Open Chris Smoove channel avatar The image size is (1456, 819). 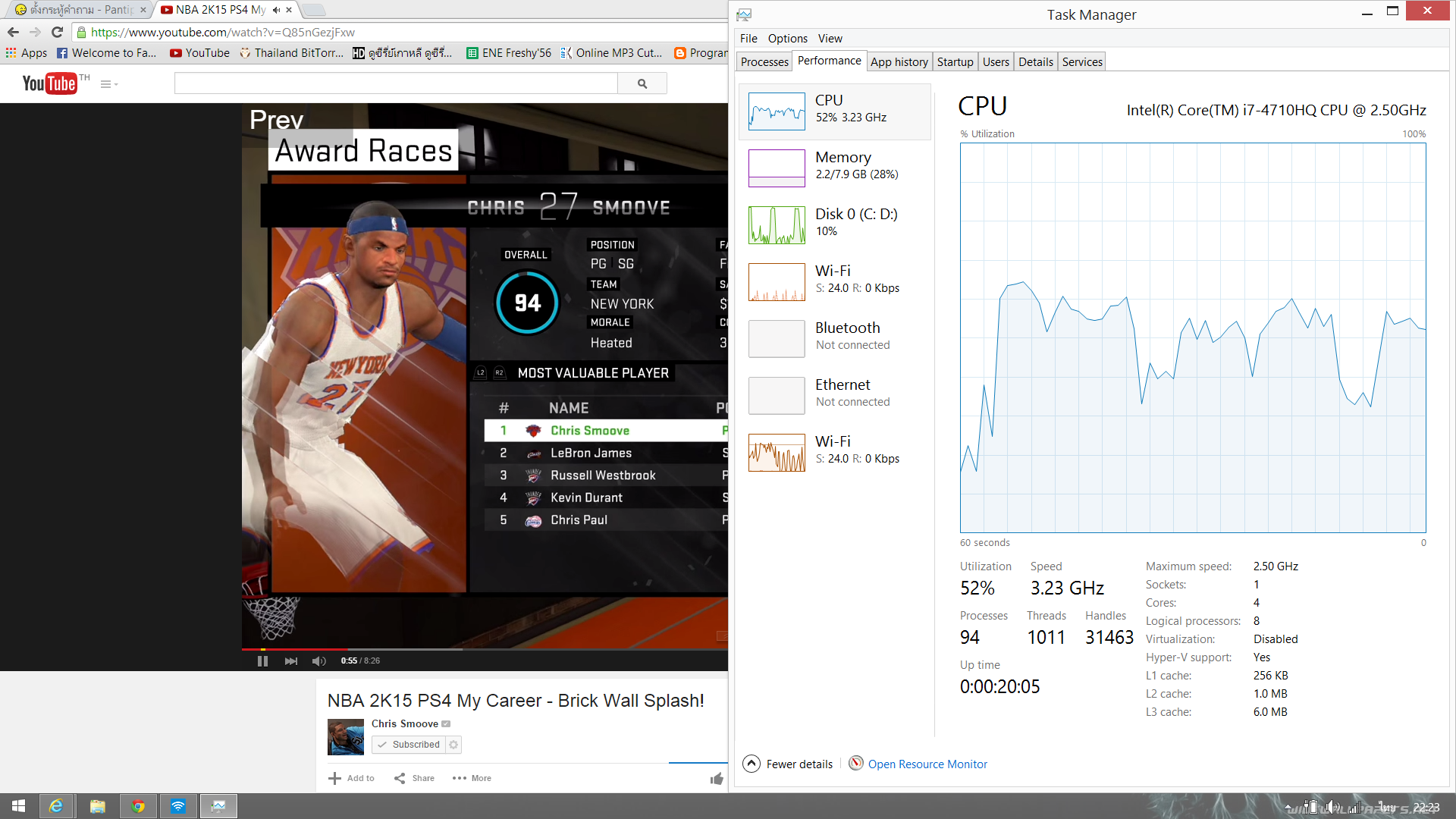(346, 737)
